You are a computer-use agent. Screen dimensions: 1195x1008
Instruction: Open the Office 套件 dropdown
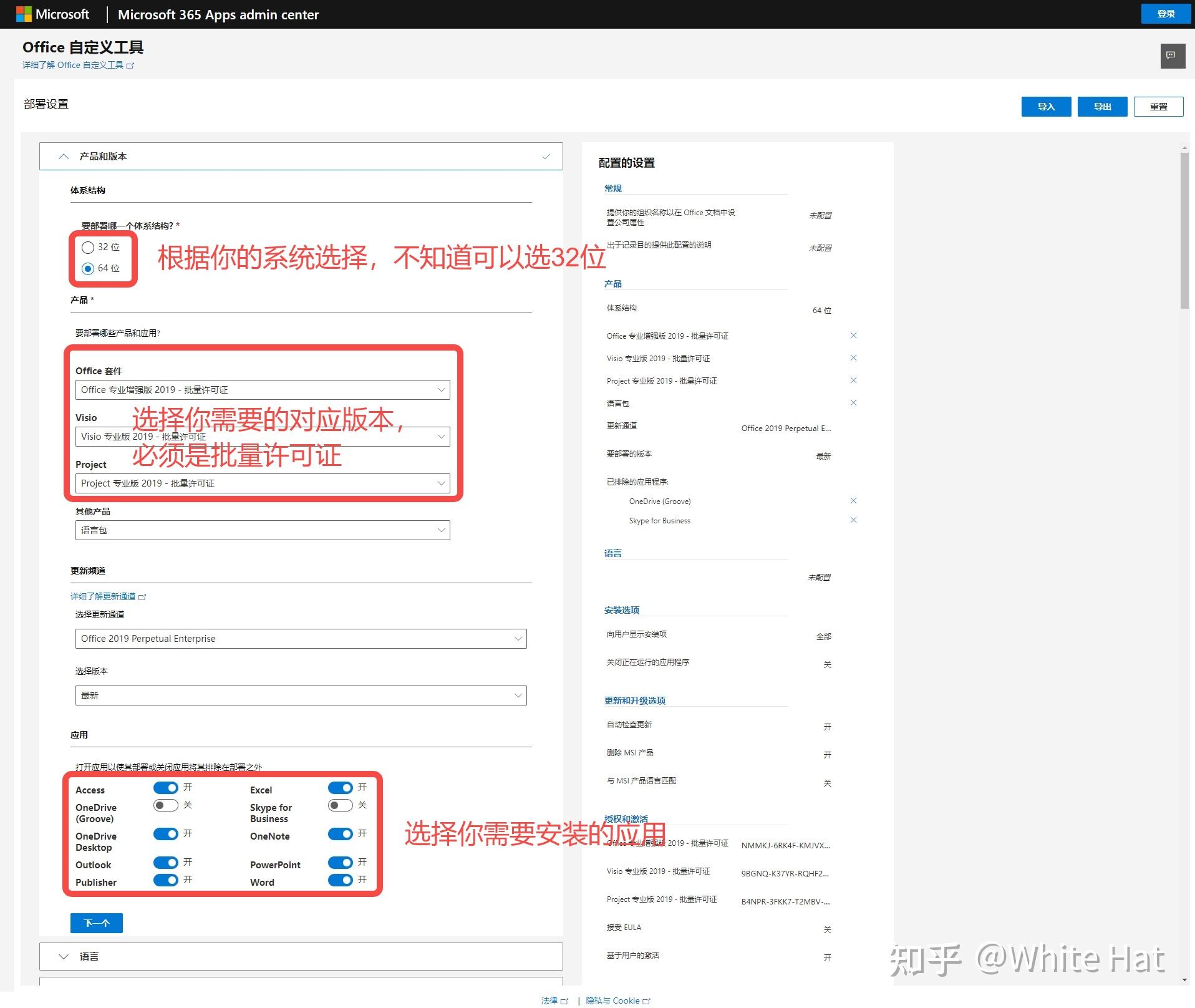point(263,390)
